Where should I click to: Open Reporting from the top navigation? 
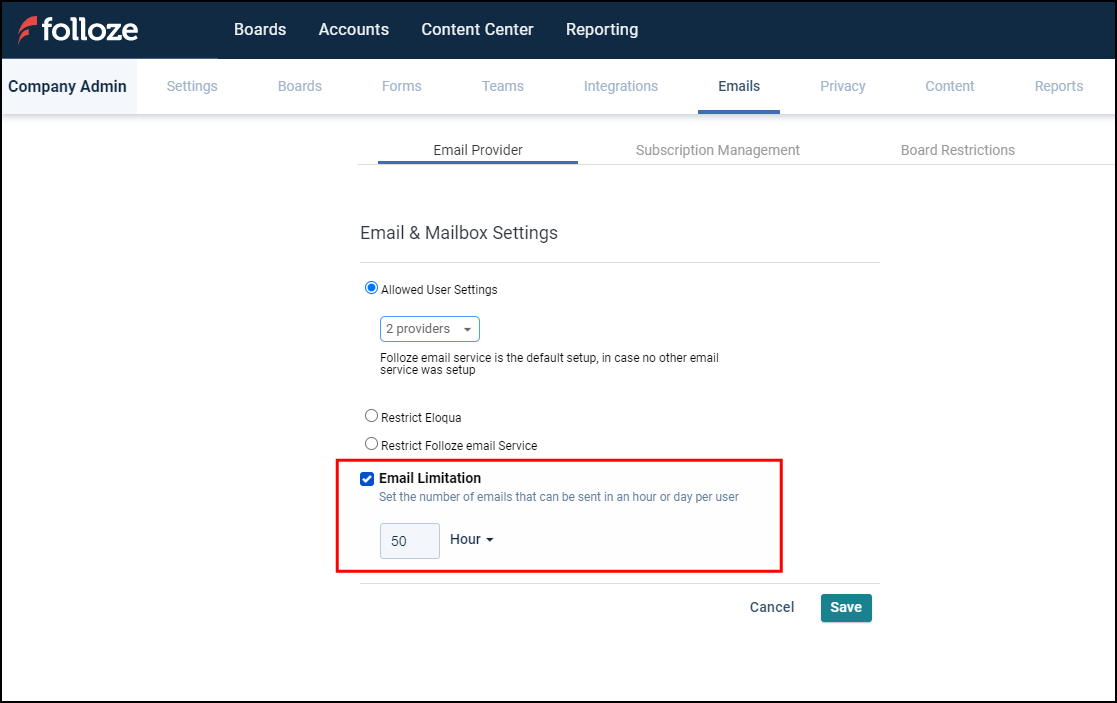[x=601, y=29]
